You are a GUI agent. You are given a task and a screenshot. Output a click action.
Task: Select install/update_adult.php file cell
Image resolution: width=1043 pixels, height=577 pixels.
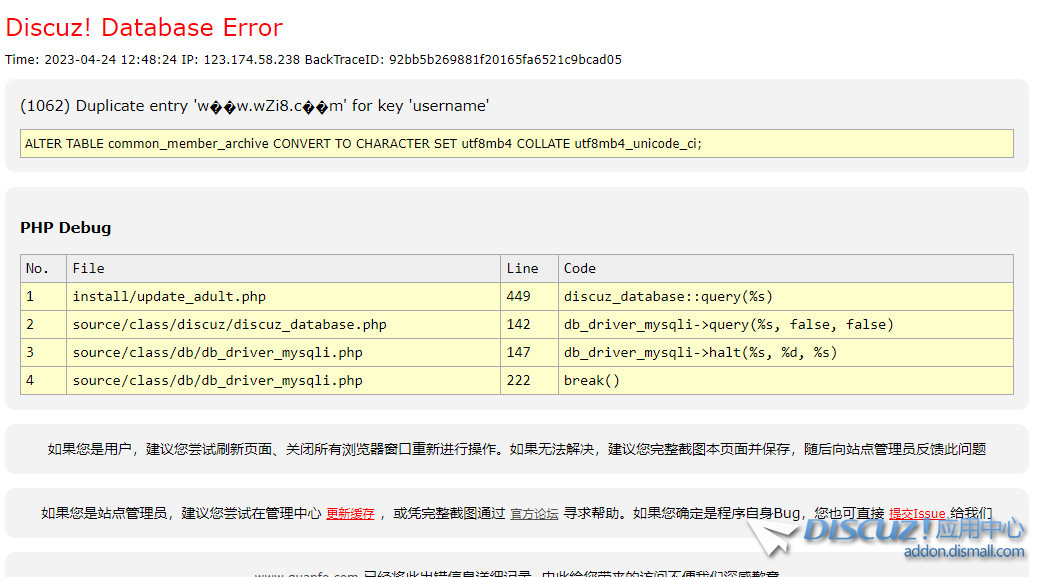(x=169, y=296)
